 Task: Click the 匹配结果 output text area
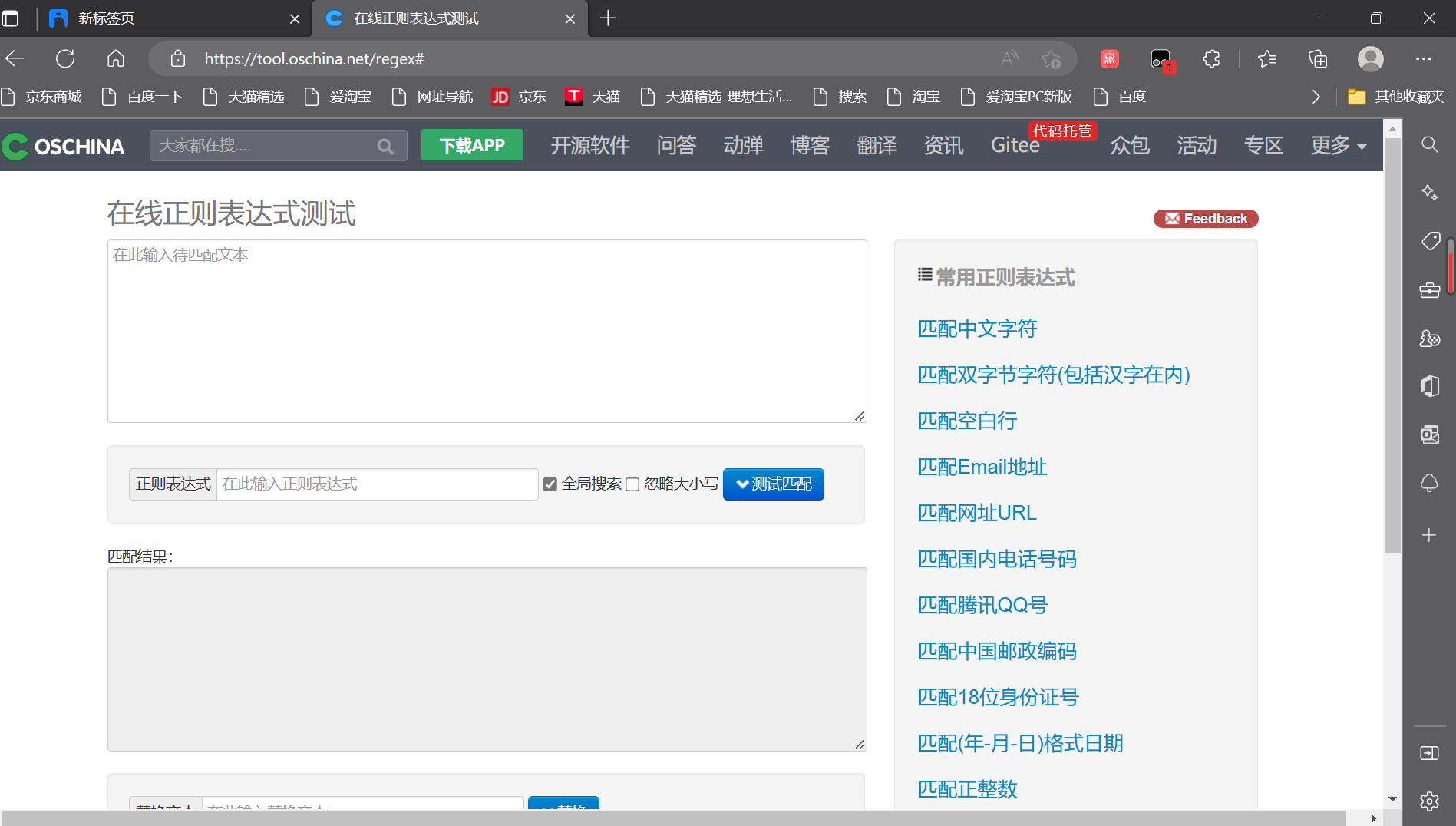point(487,659)
